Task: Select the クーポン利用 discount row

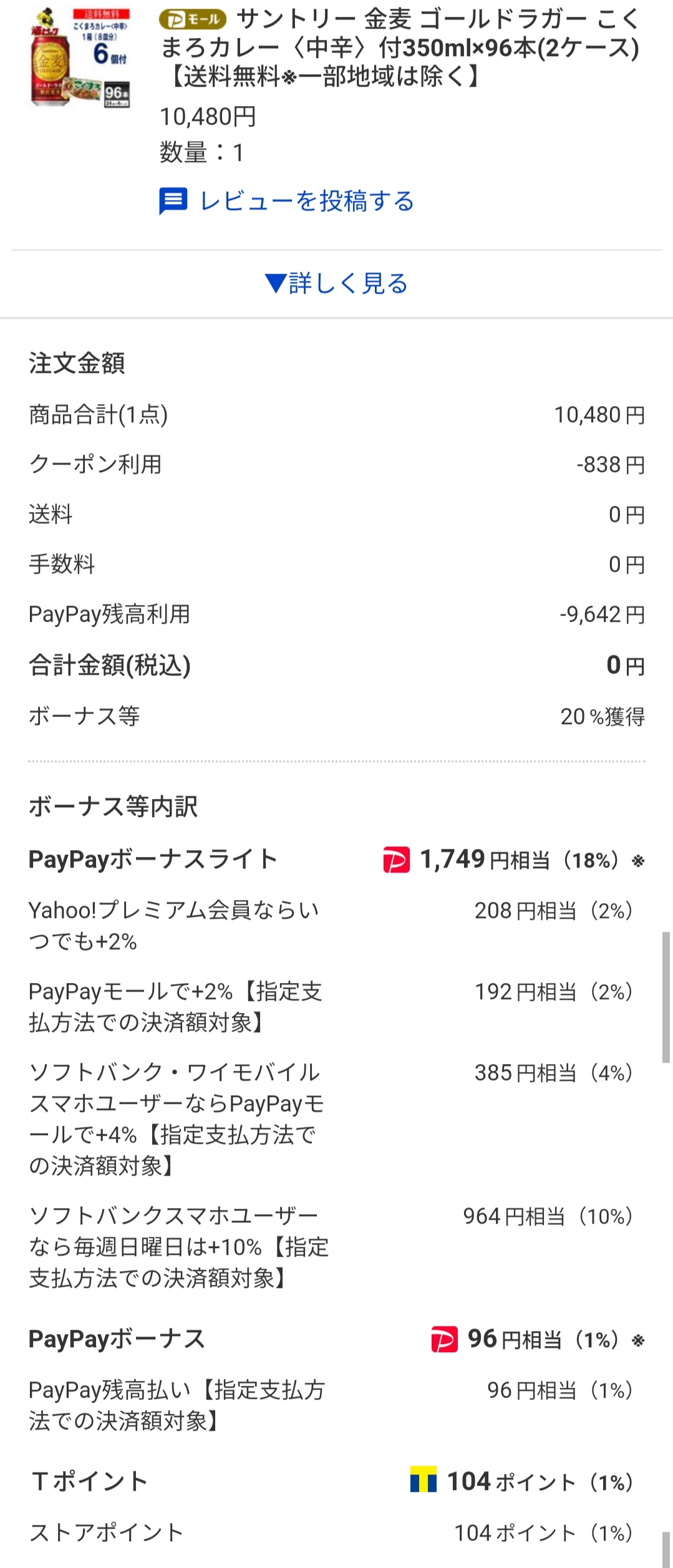Action: tap(336, 465)
